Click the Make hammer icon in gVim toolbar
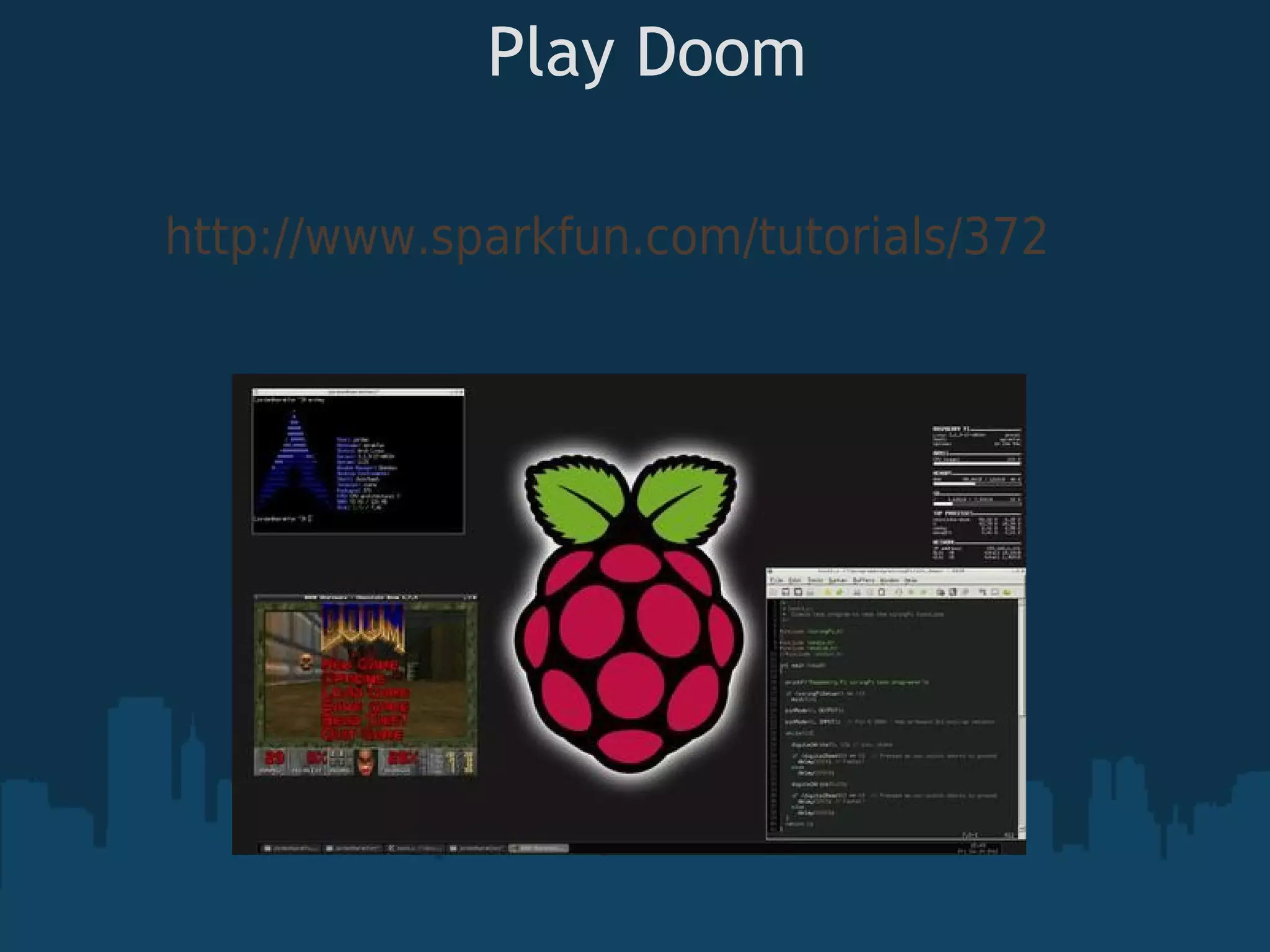The width and height of the screenshot is (1270, 952). (x=983, y=592)
